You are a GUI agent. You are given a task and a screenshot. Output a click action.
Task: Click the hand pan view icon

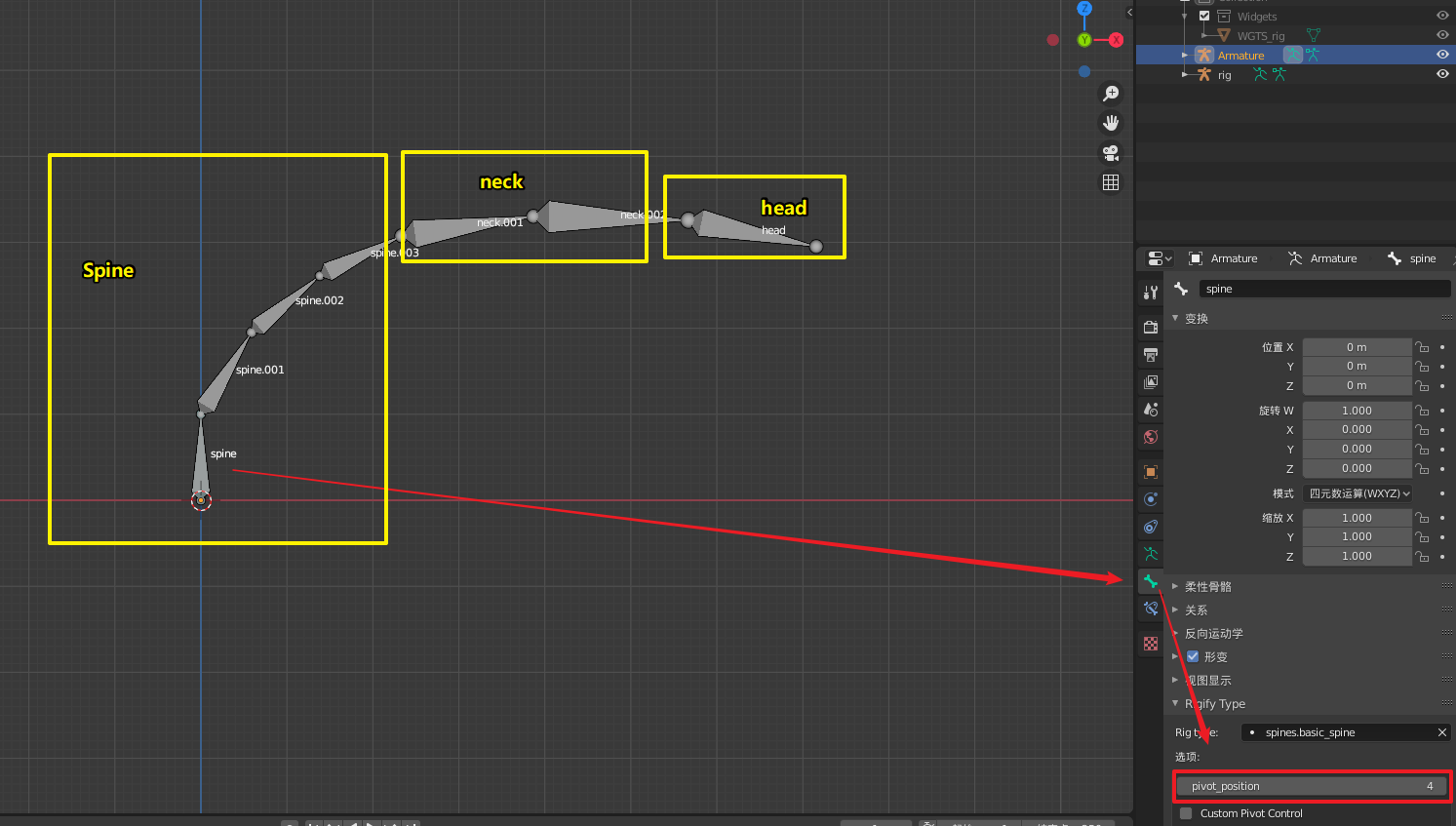point(1111,123)
